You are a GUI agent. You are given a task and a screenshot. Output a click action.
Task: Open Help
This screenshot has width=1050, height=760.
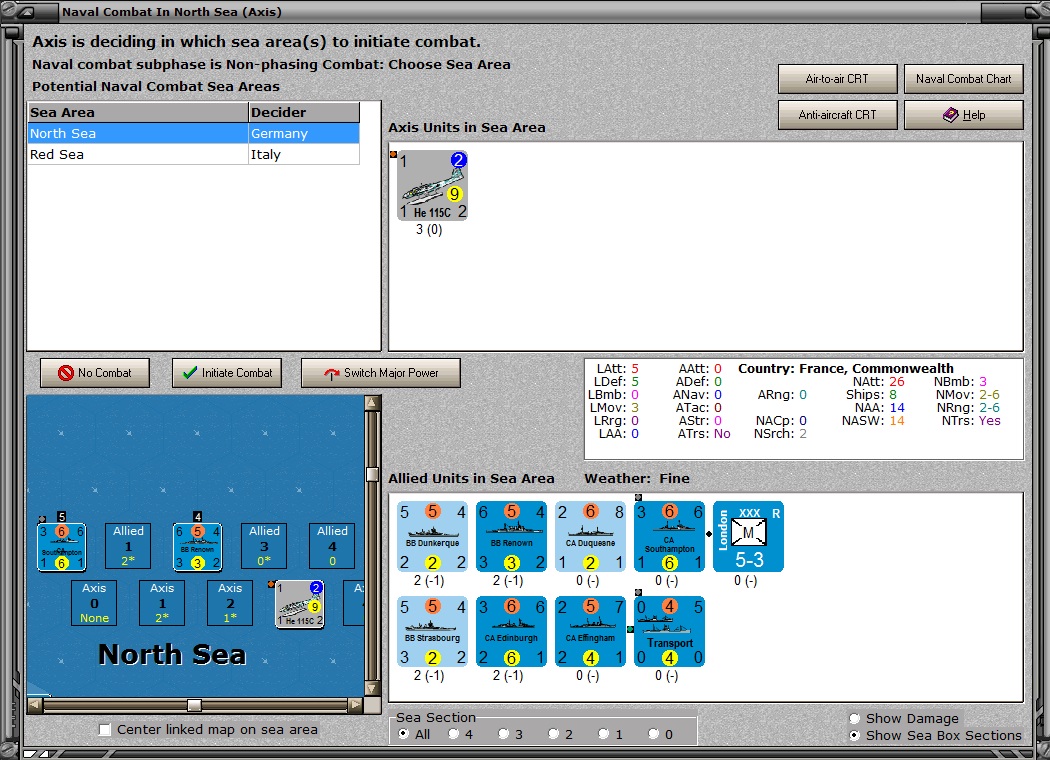point(963,115)
